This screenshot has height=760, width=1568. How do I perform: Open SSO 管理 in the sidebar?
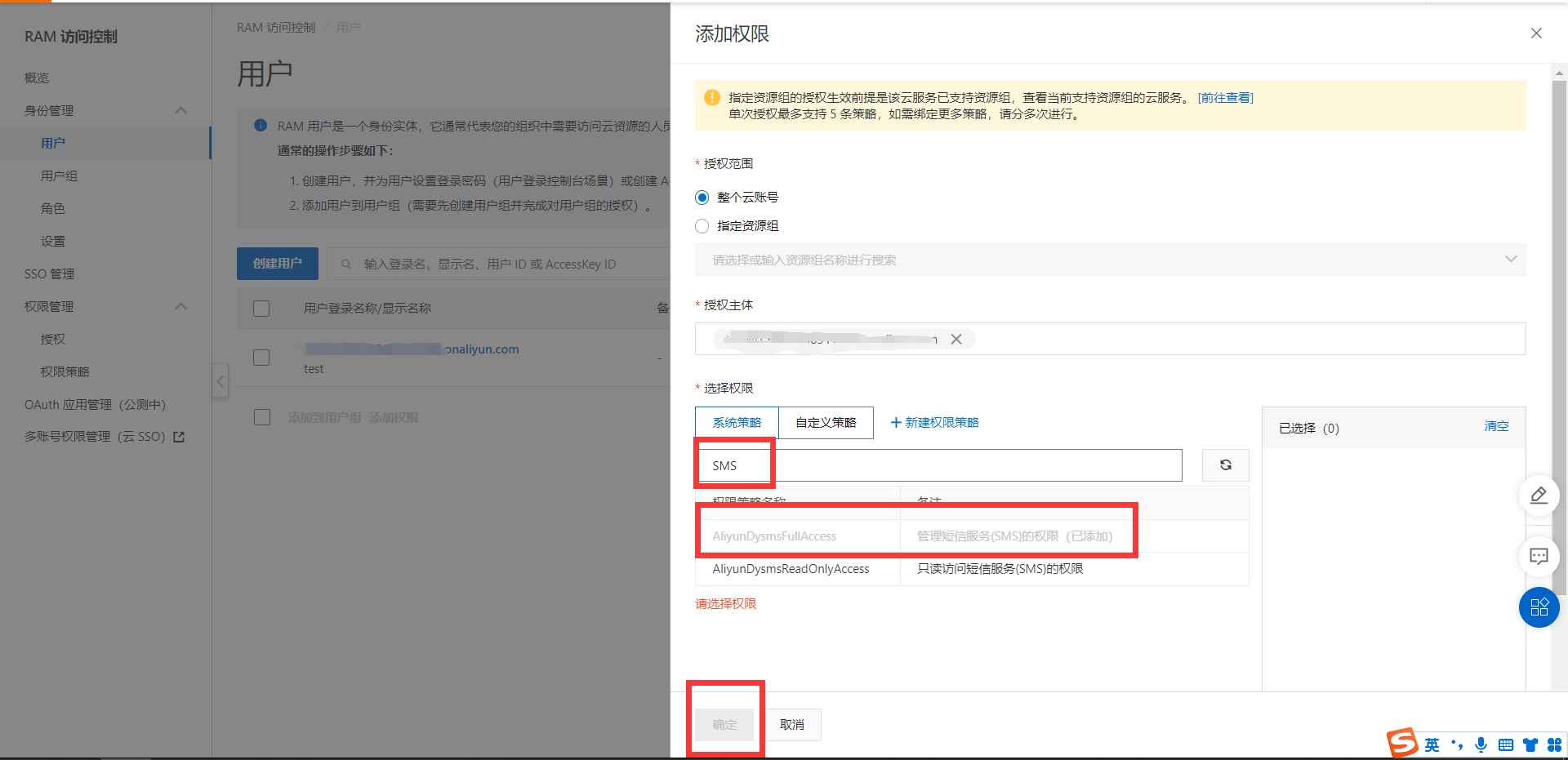(49, 273)
